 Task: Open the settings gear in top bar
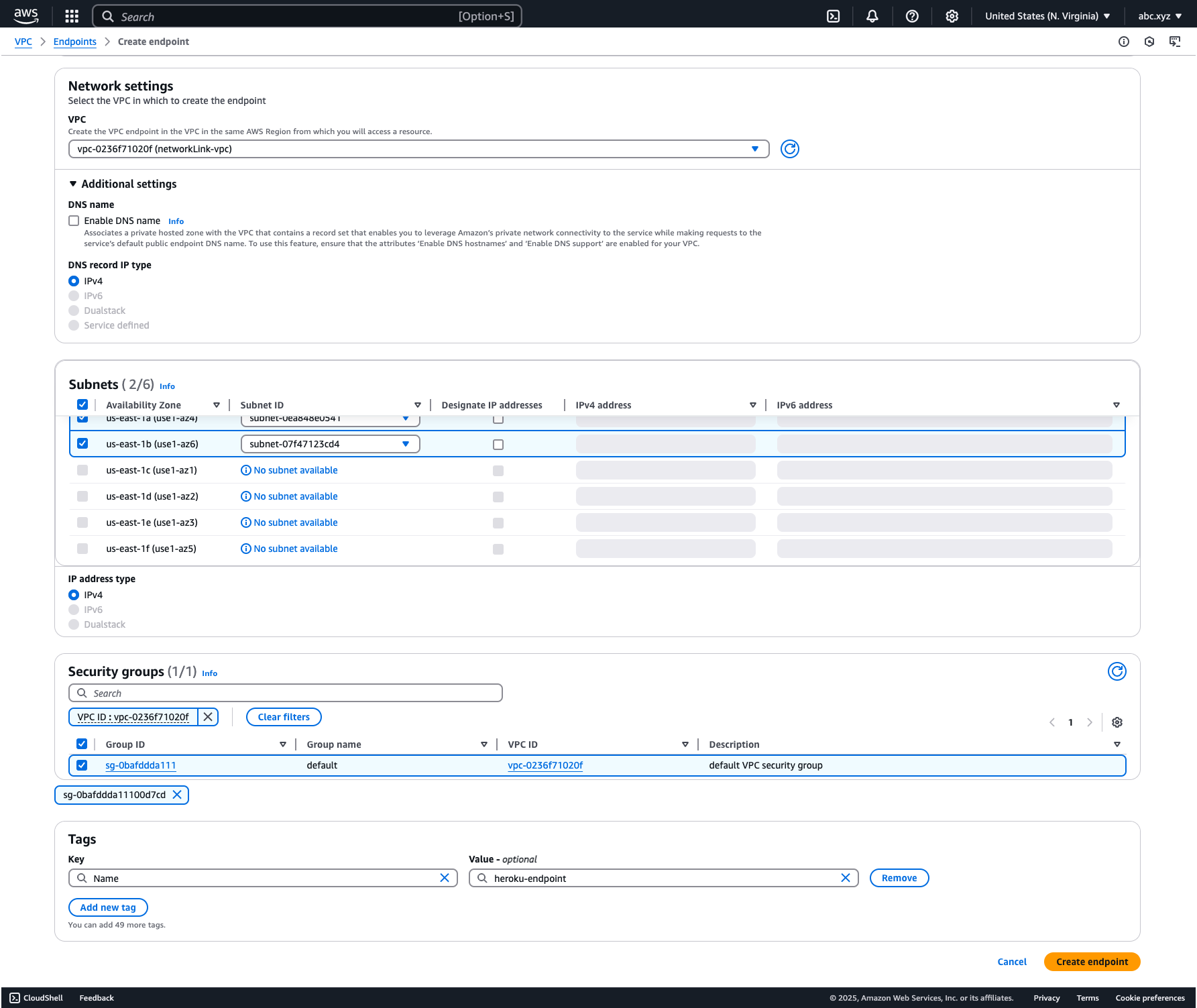tap(952, 16)
